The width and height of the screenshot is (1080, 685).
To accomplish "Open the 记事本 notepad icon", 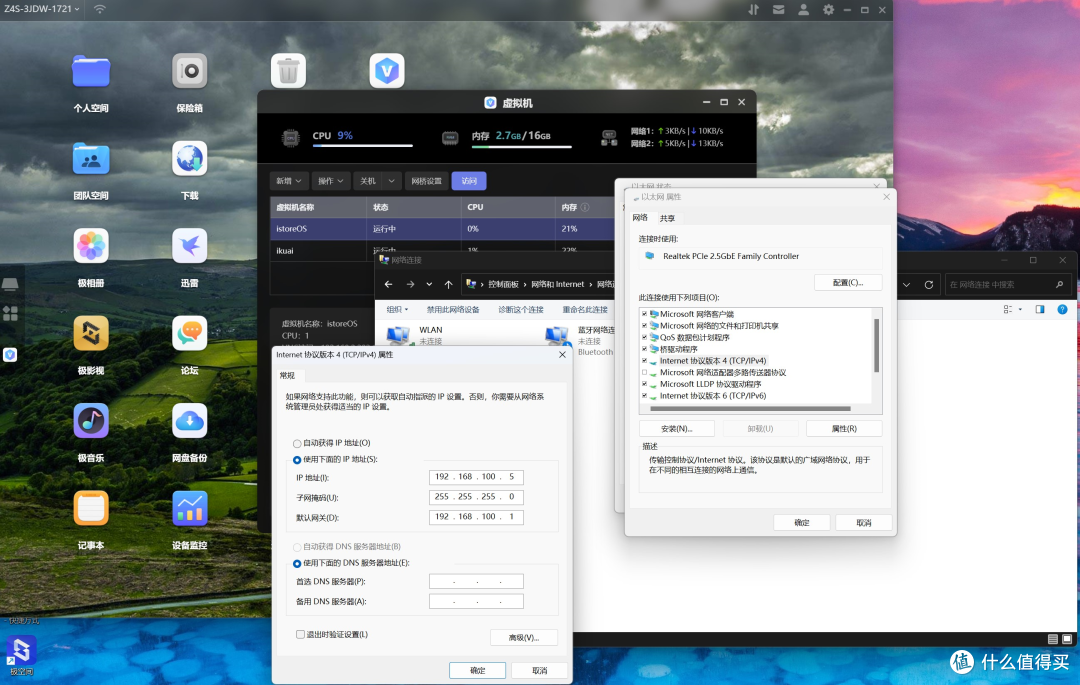I will point(91,508).
